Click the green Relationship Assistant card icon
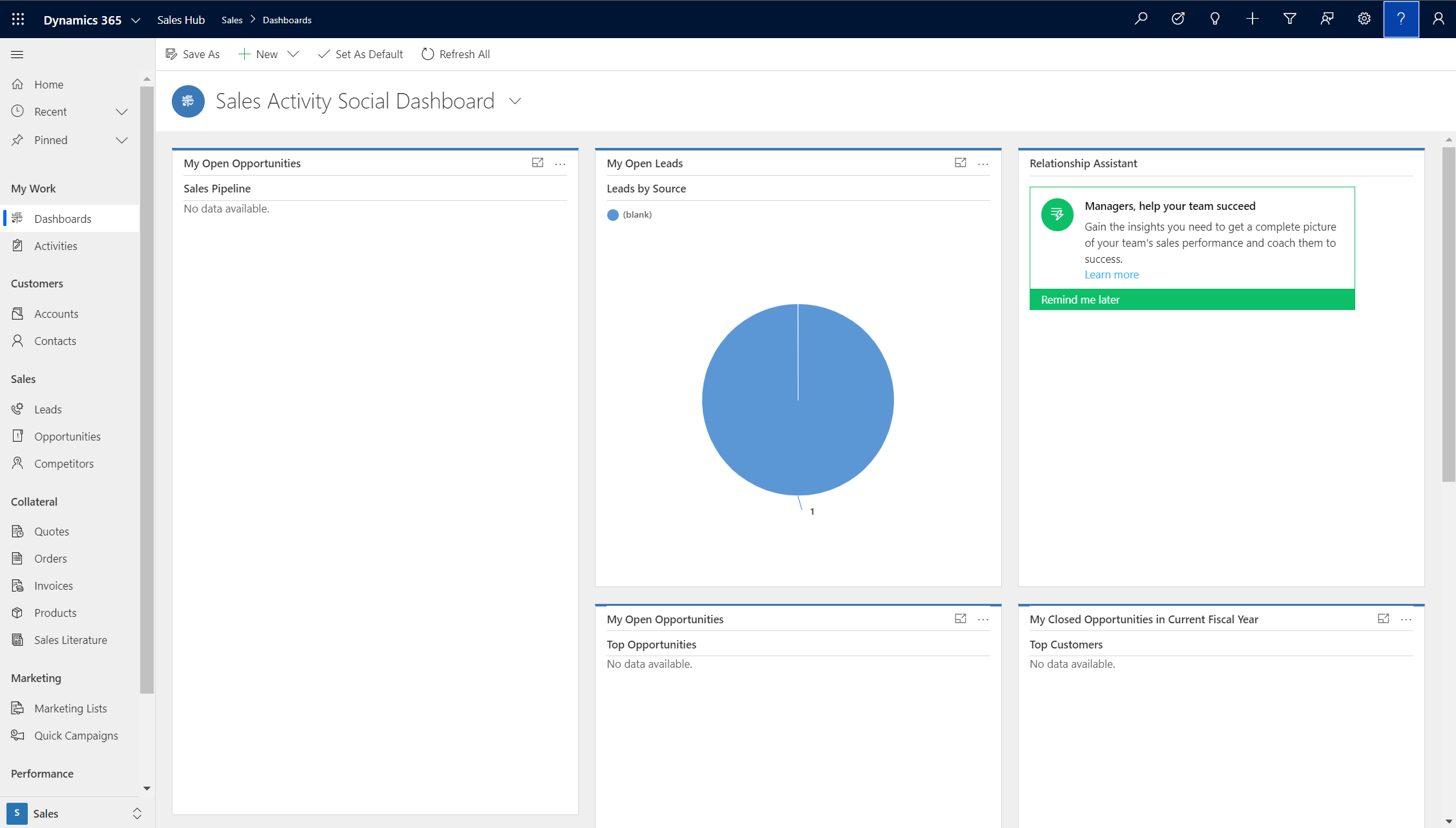This screenshot has width=1456, height=828. [x=1057, y=214]
